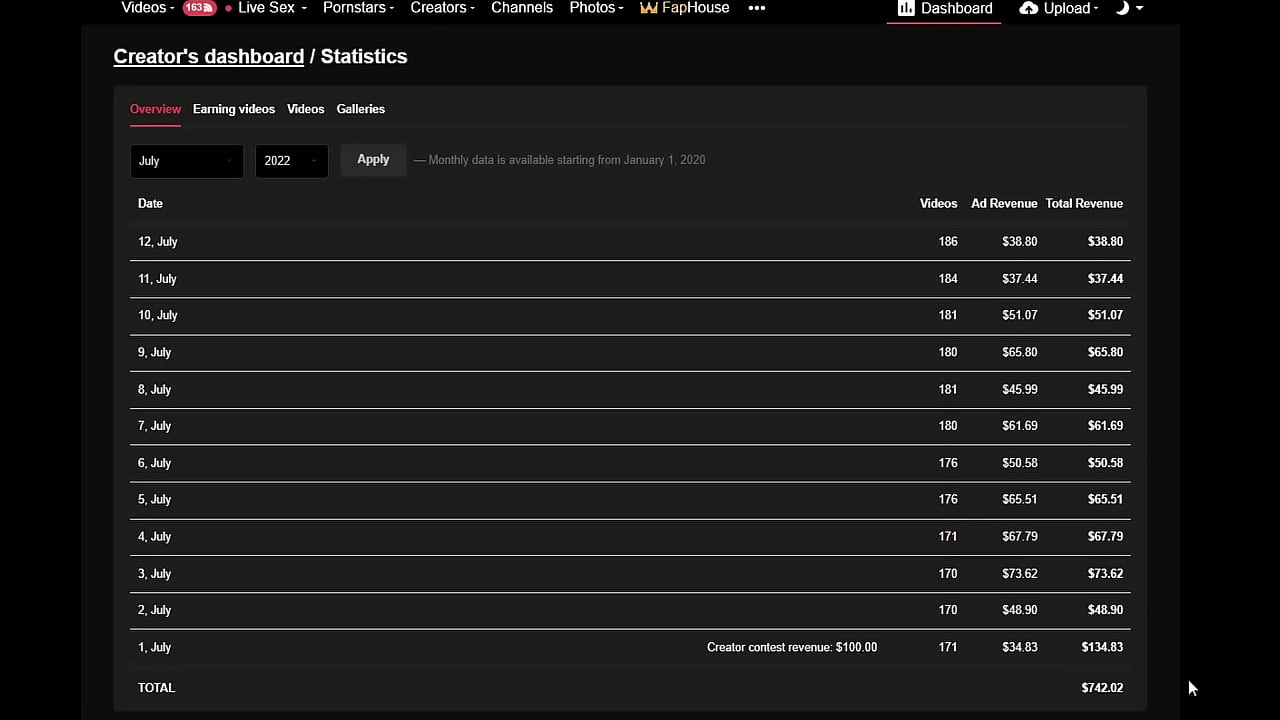Click the Total Revenue column header

coord(1084,204)
